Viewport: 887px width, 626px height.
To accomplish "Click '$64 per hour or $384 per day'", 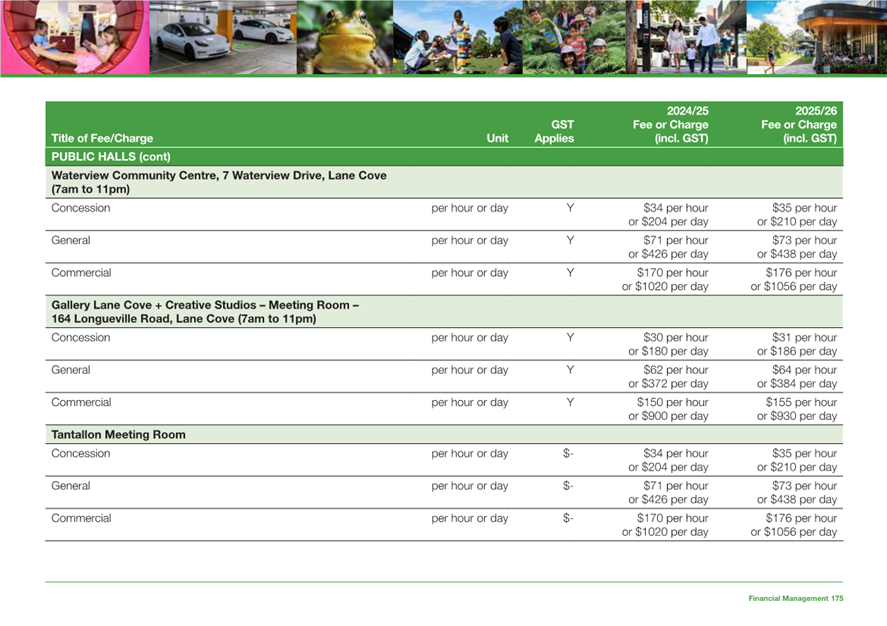I will [797, 376].
